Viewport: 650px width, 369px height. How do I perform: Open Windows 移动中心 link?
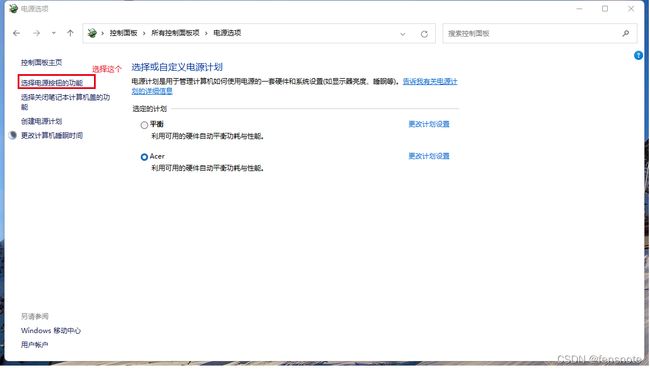click(51, 331)
